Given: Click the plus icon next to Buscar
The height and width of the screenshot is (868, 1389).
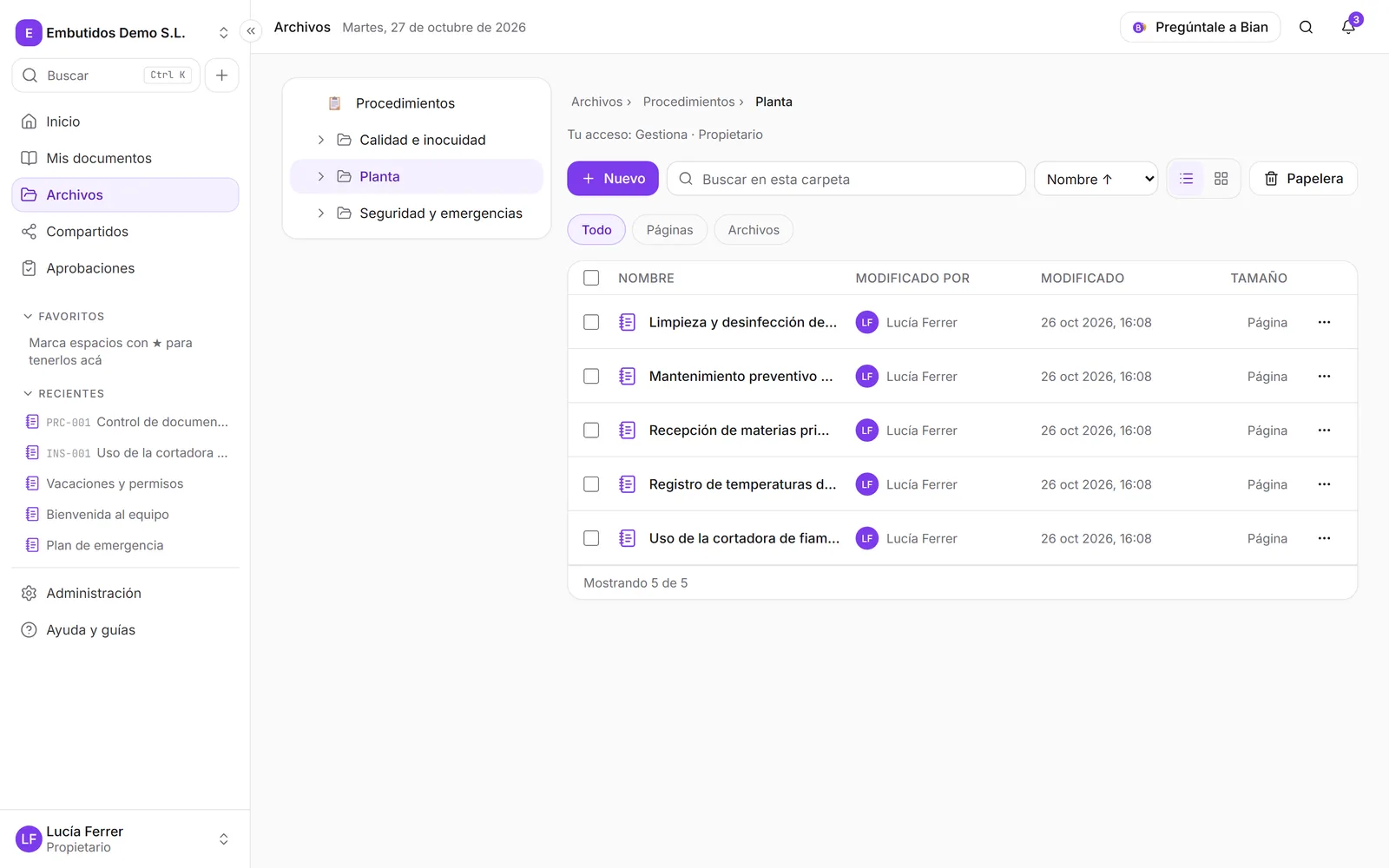Looking at the screenshot, I should point(222,76).
